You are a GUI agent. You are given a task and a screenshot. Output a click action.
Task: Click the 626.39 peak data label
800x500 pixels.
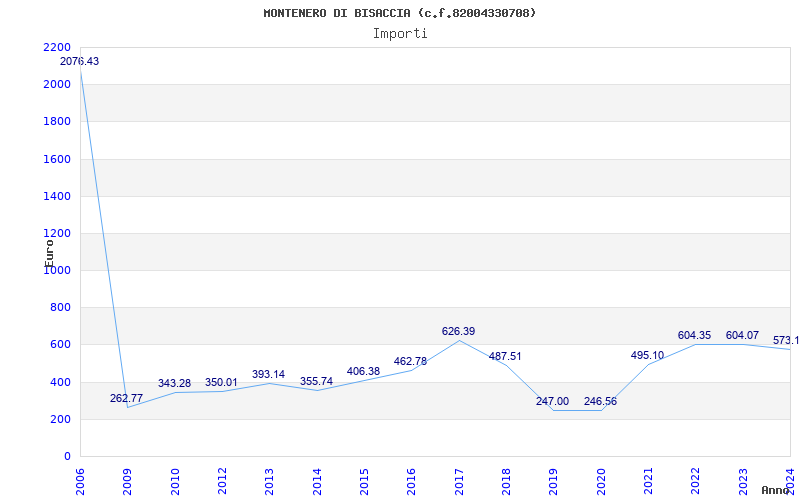click(x=458, y=332)
